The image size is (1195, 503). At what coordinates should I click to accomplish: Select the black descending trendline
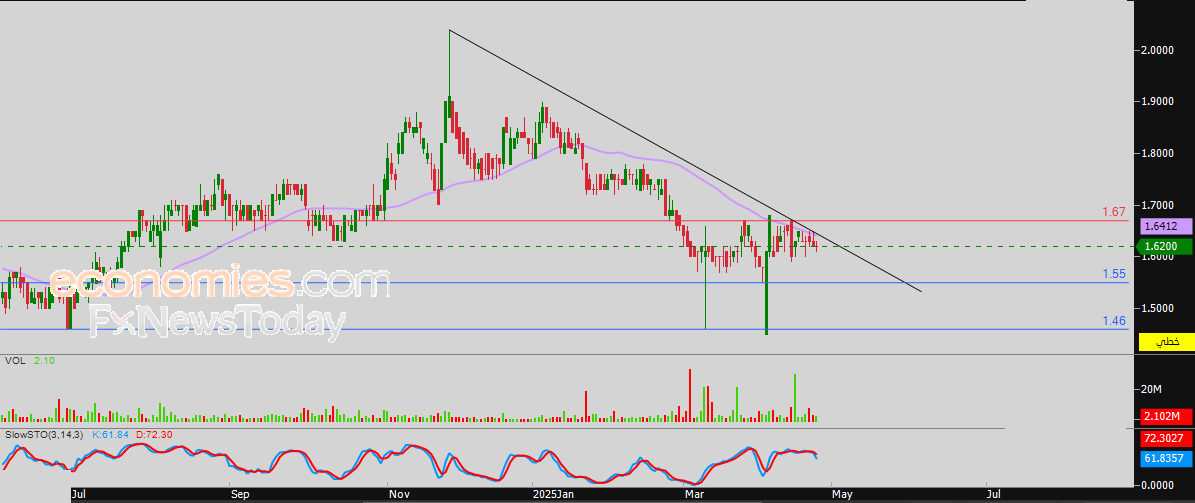pos(686,161)
